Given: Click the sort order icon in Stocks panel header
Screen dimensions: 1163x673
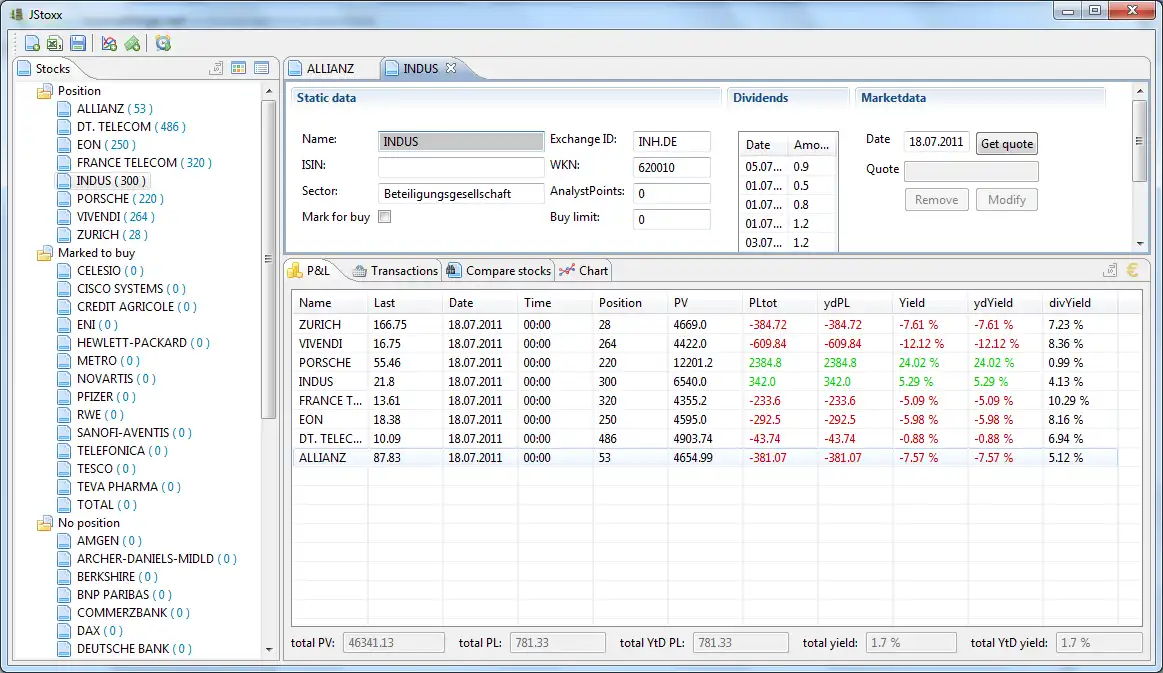Looking at the screenshot, I should pos(216,68).
